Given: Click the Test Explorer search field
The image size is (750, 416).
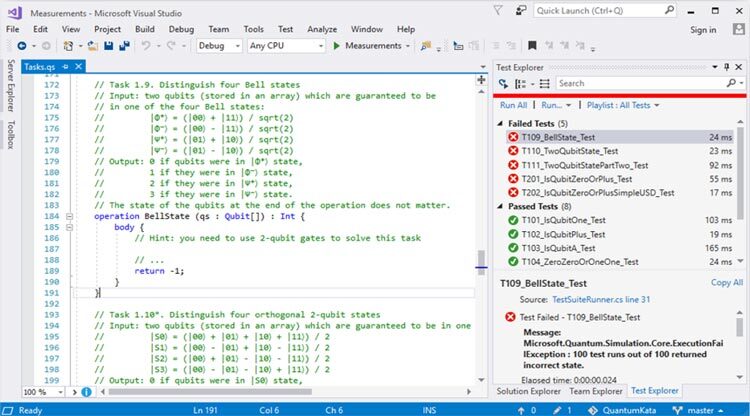Looking at the screenshot, I should pos(640,83).
